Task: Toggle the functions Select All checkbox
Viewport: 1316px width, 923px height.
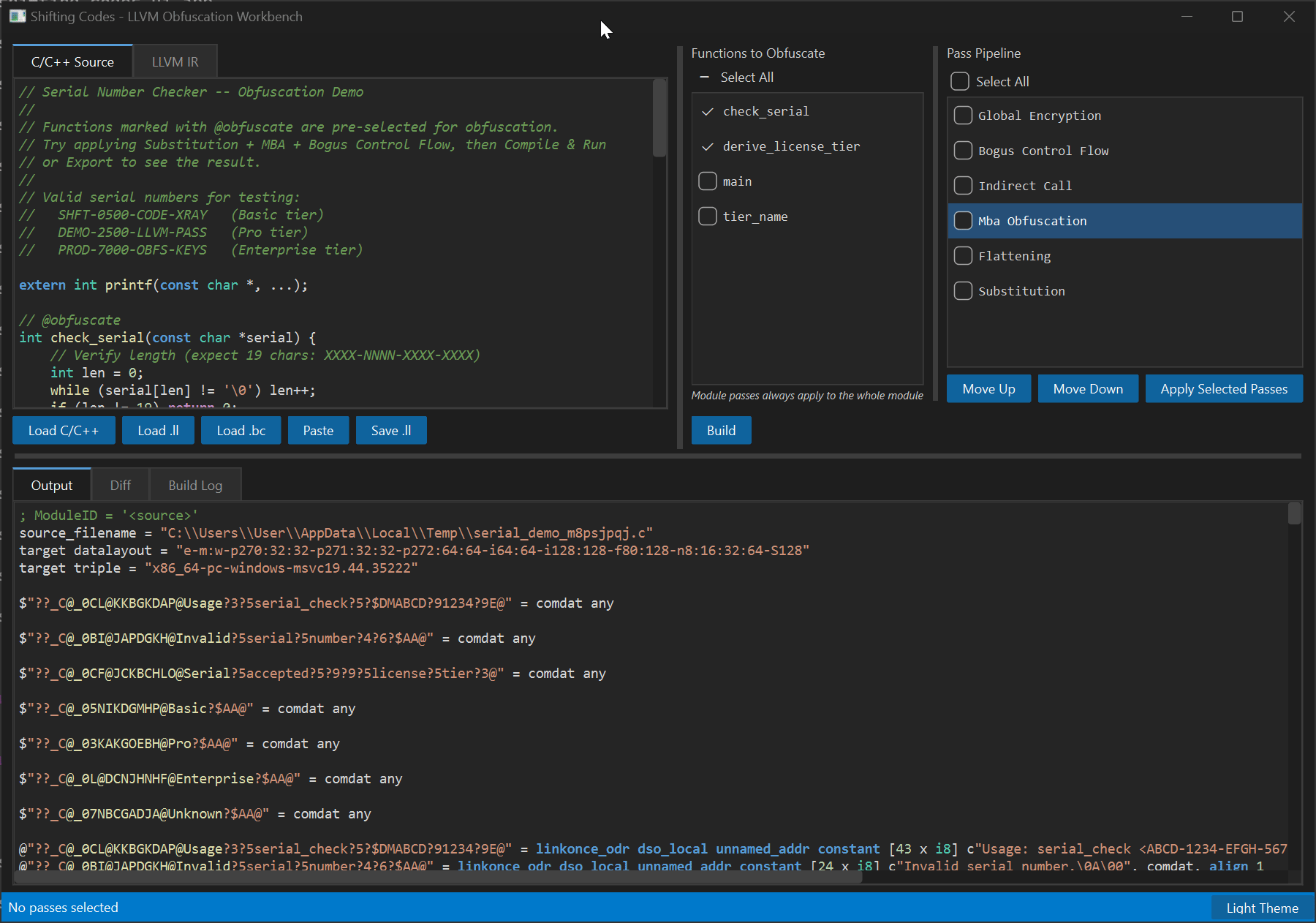Action: pyautogui.click(x=705, y=78)
